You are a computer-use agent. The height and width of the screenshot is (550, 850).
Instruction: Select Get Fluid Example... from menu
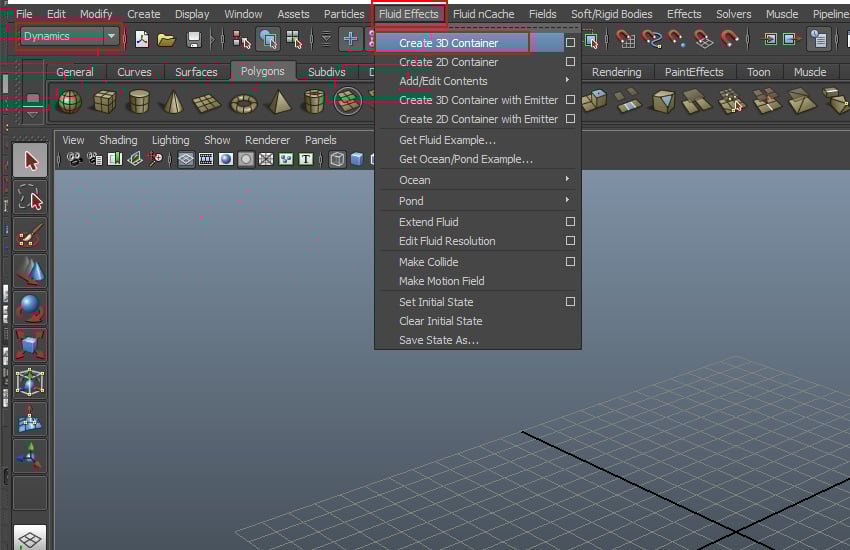pyautogui.click(x=447, y=140)
